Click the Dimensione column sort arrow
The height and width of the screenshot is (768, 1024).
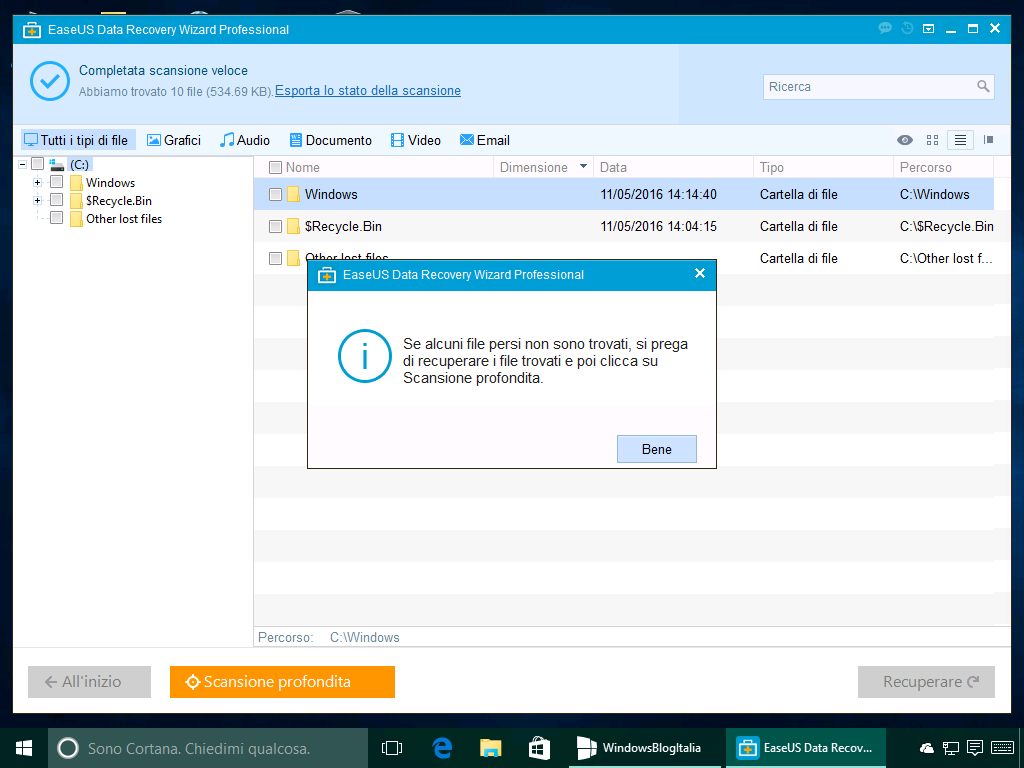583,167
